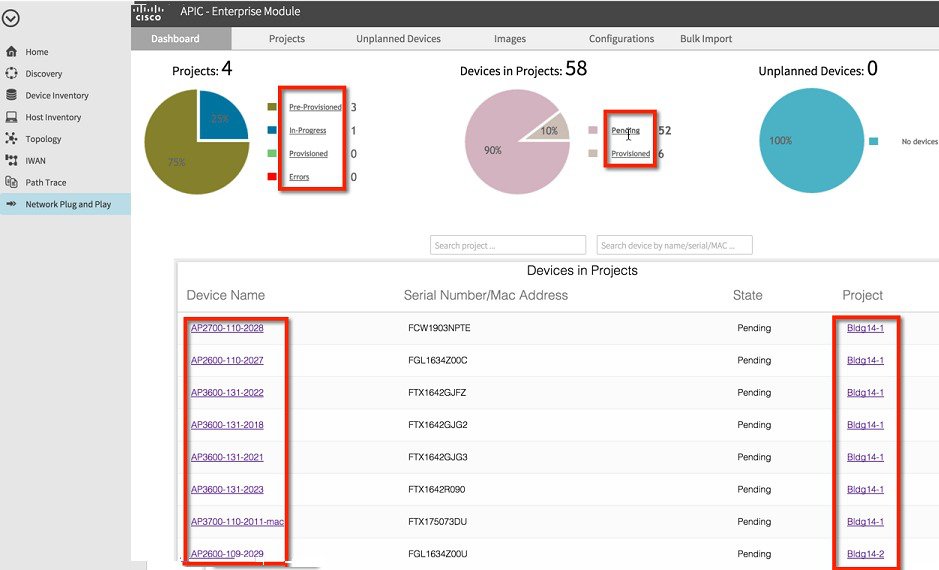Click the Device Inventory database icon
Viewport: 939px width, 570px height.
click(x=11, y=95)
